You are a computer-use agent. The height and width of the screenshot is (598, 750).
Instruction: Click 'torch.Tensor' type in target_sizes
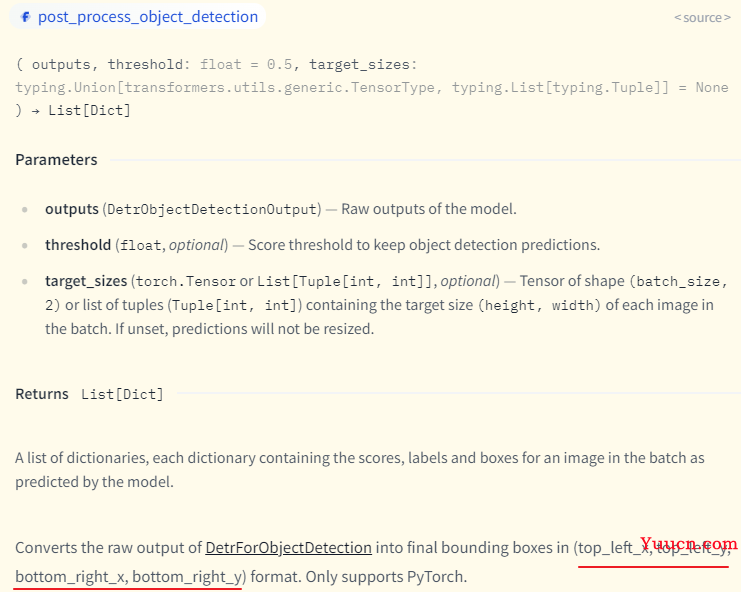pyautogui.click(x=186, y=281)
